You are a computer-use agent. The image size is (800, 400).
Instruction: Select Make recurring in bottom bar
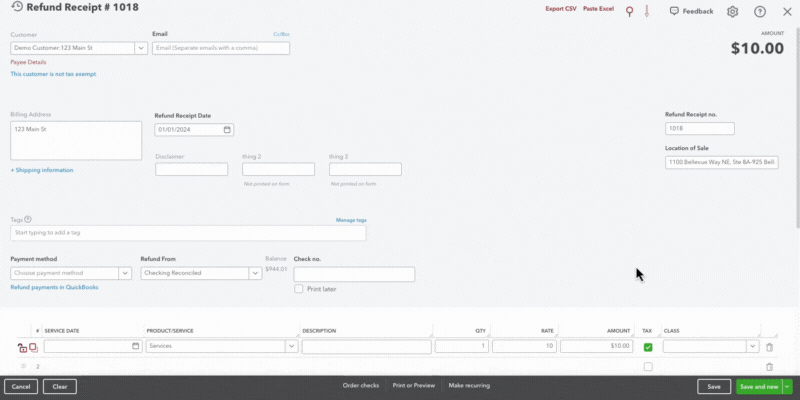[469, 386]
